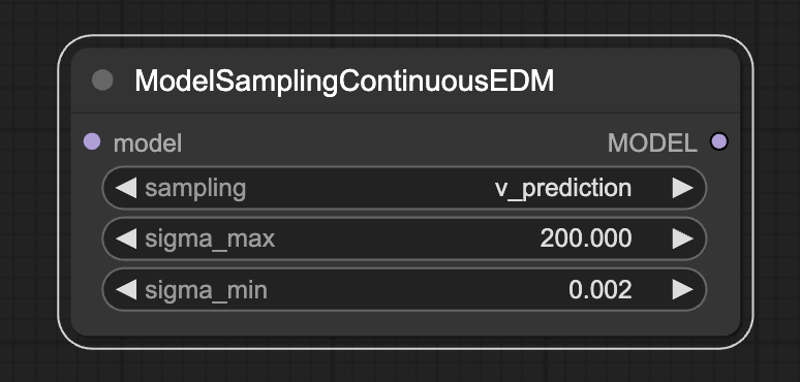
Task: Click the purple model input socket
Action: pyautogui.click(x=92, y=141)
